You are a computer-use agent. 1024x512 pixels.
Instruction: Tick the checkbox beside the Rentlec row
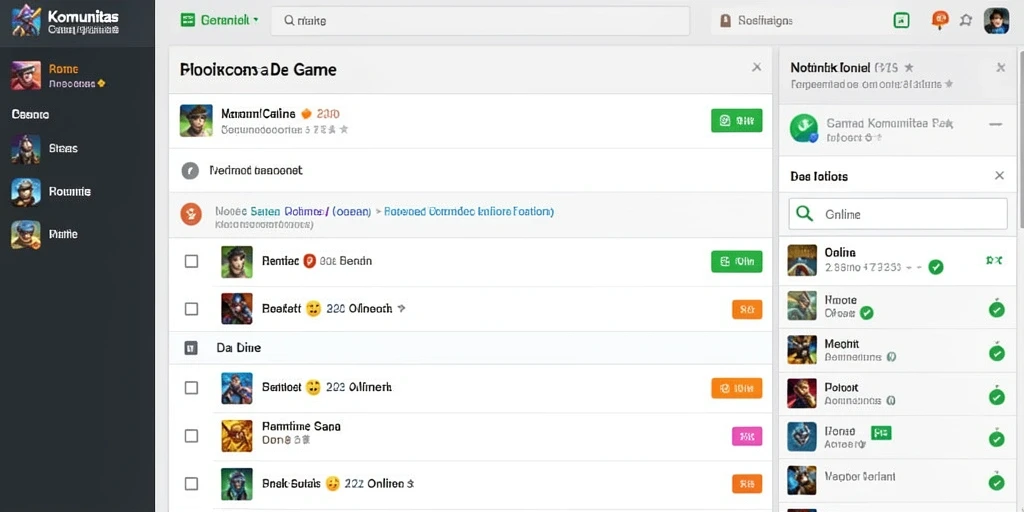pyautogui.click(x=191, y=261)
